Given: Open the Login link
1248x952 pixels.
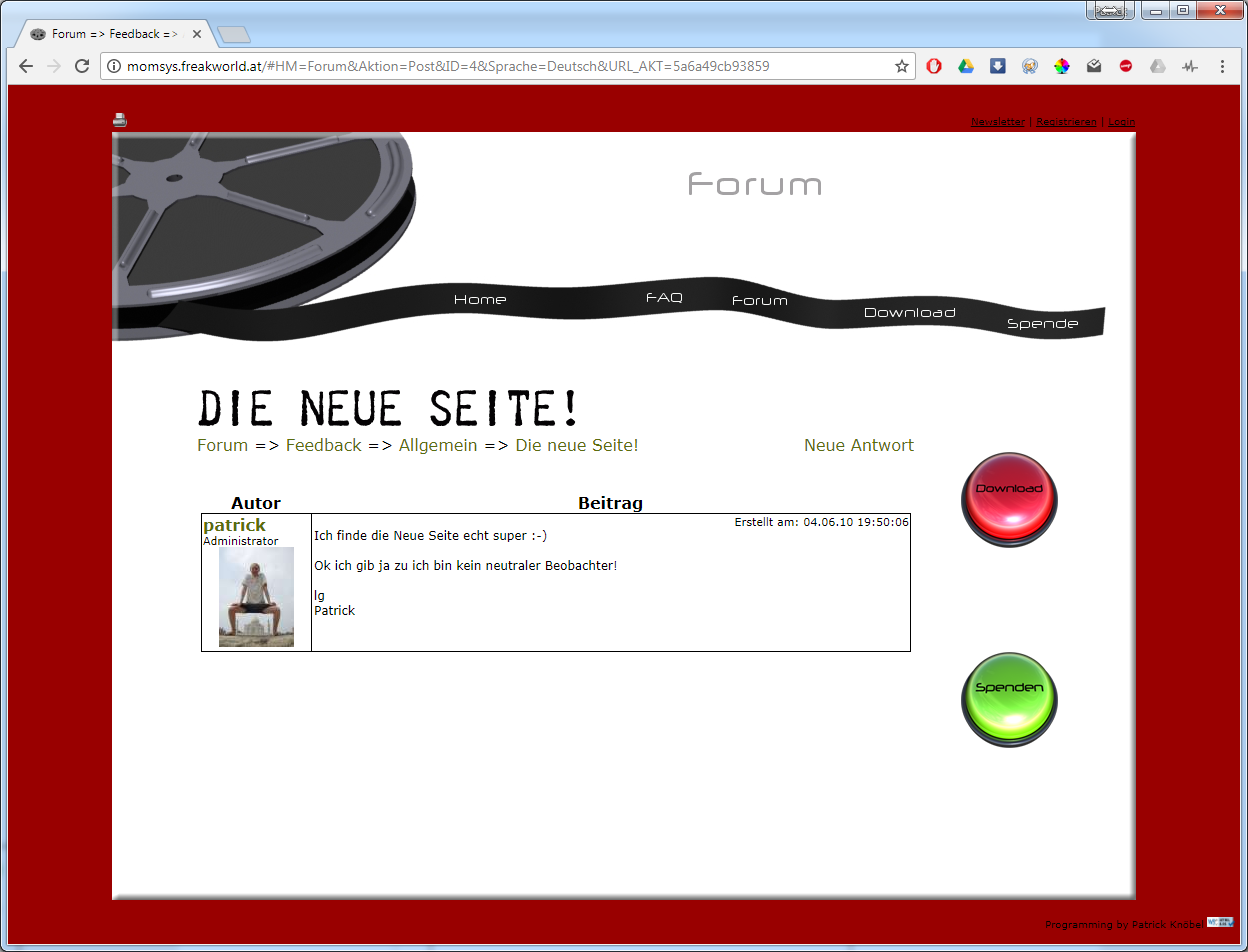Looking at the screenshot, I should coord(1121,122).
